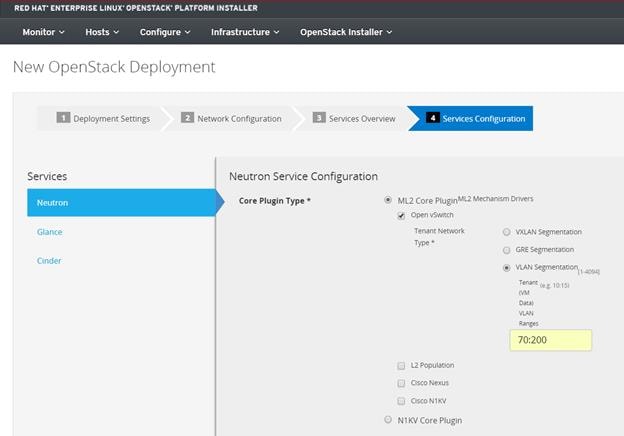624x436 pixels.
Task: Open the Hosts menu
Action: coord(102,32)
